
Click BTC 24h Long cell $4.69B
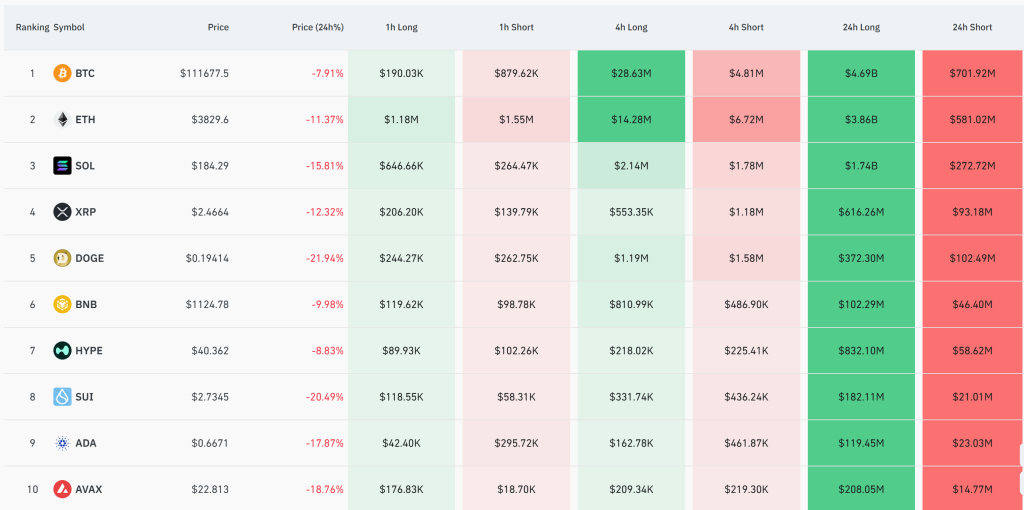click(x=861, y=73)
